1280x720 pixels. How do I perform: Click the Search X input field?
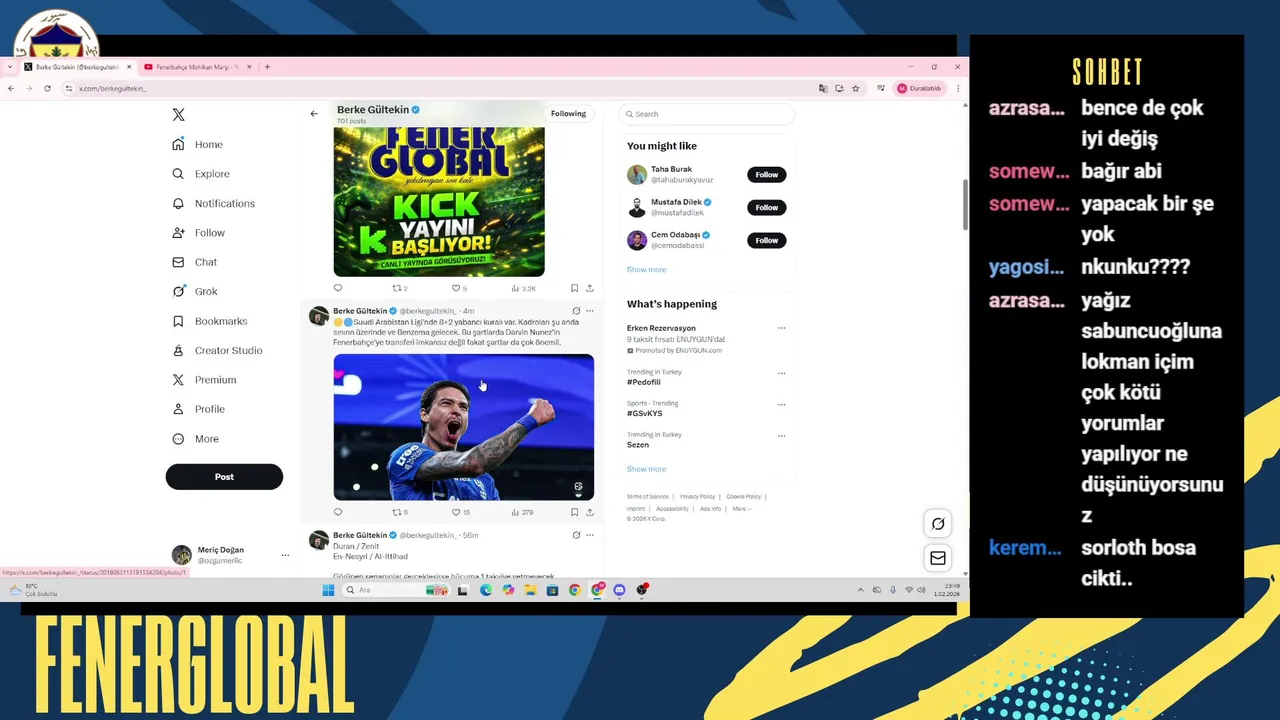tap(707, 114)
